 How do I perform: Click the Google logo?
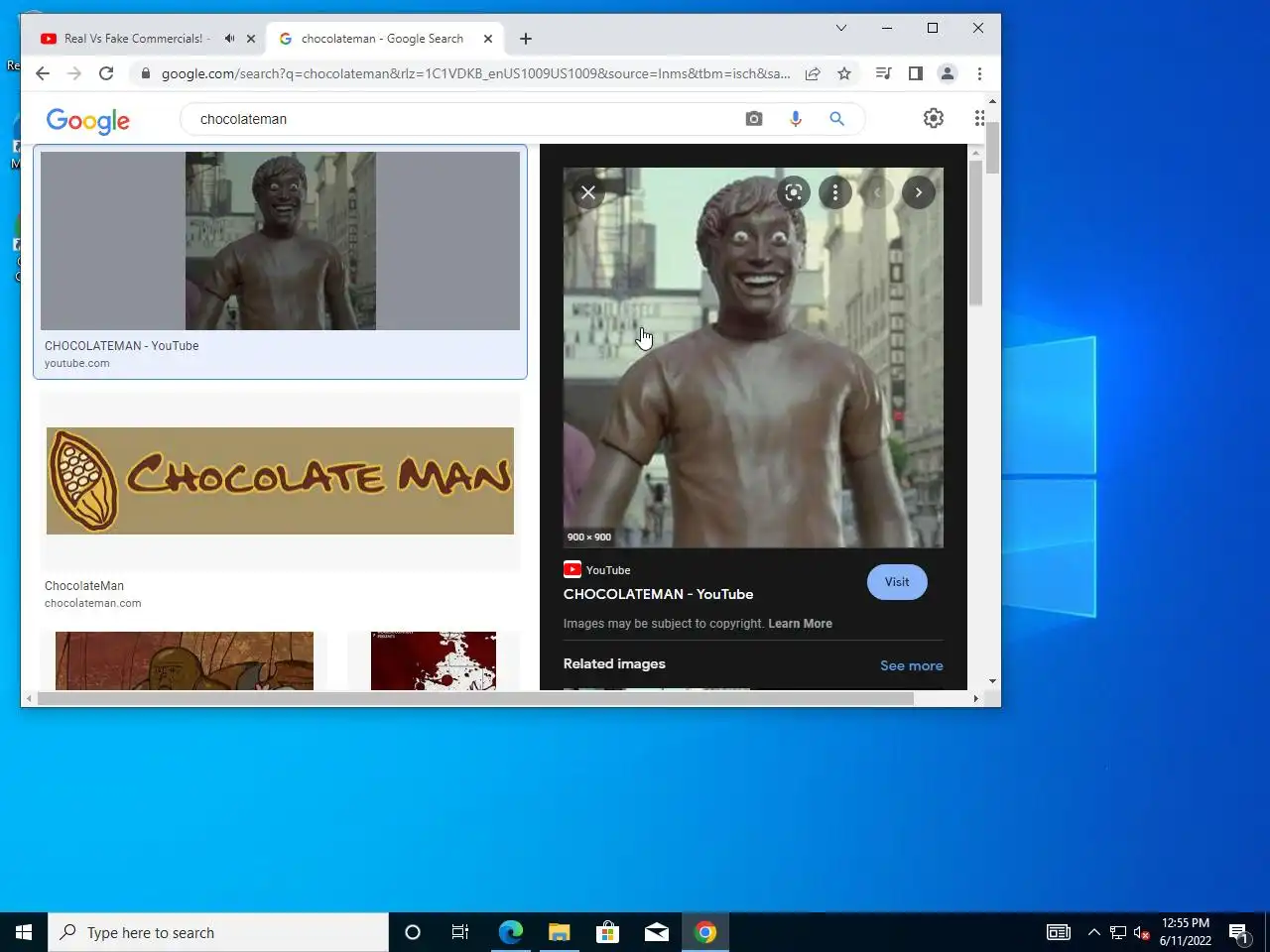(x=88, y=121)
